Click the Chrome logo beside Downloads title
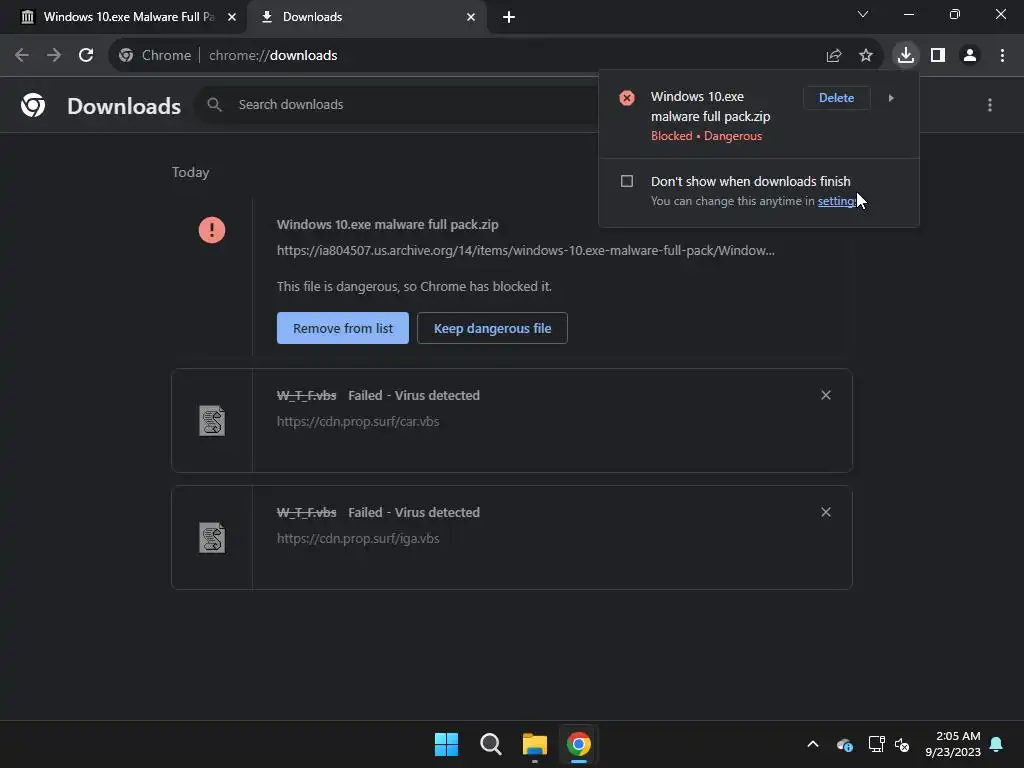Screen dimensions: 1024x768 point(33,105)
